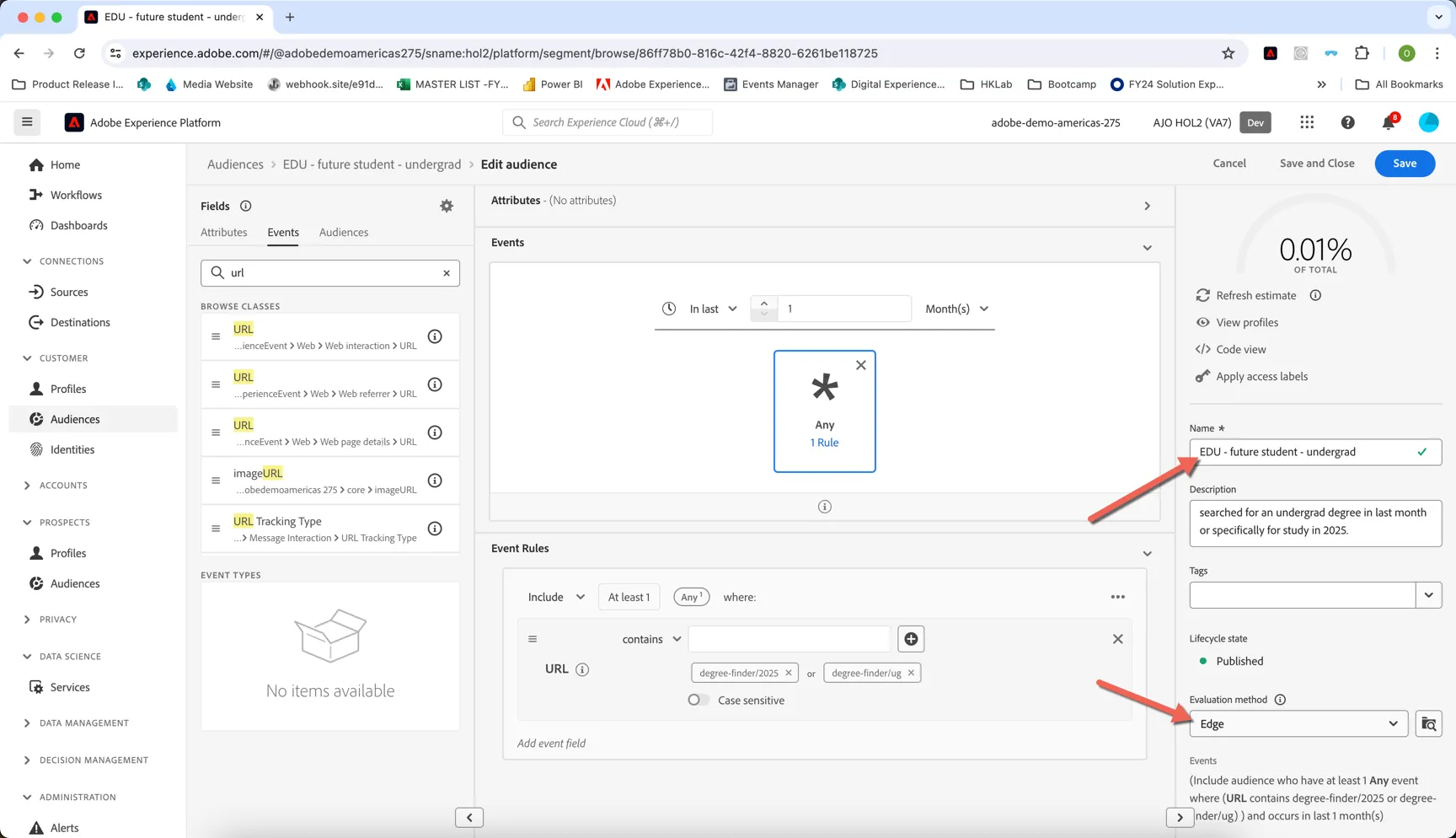Click Save and Close

[1317, 164]
